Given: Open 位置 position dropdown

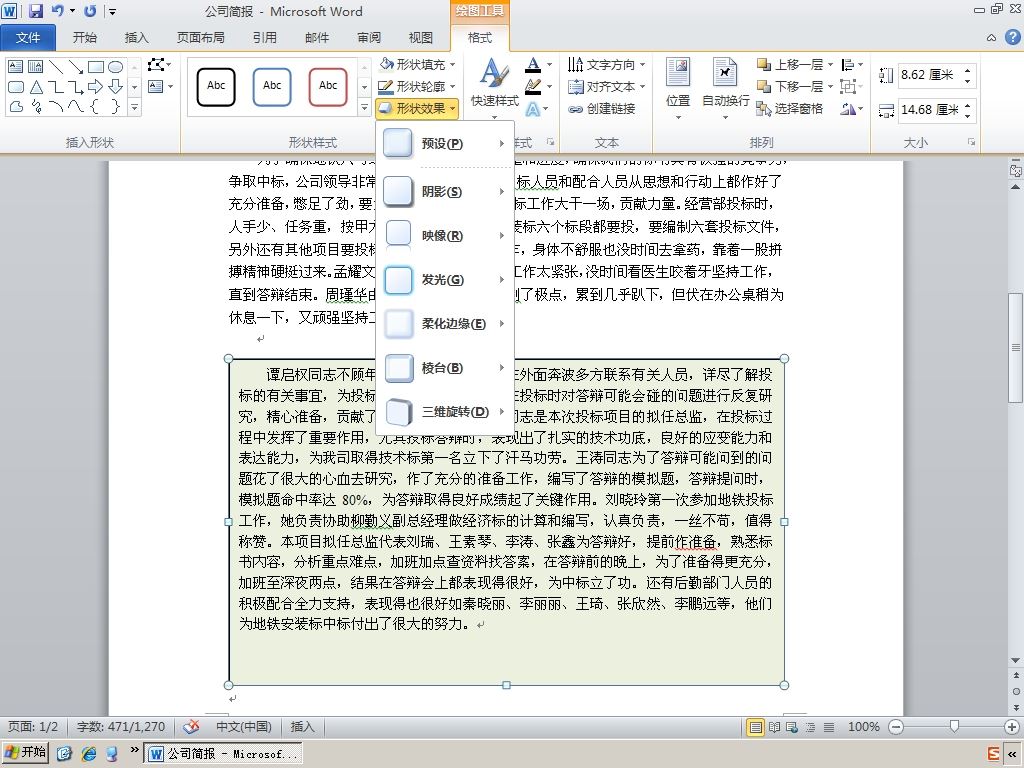Looking at the screenshot, I should coord(678,89).
